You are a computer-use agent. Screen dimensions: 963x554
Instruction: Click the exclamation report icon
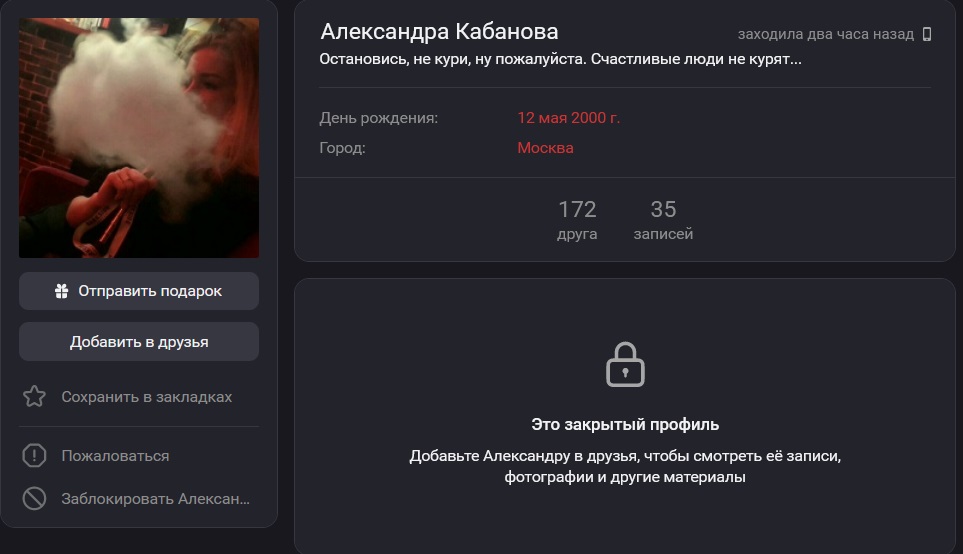[34, 456]
